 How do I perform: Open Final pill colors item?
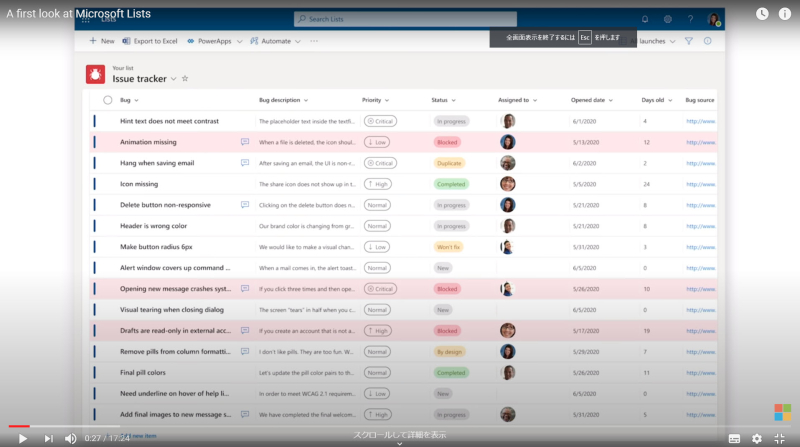[143, 372]
